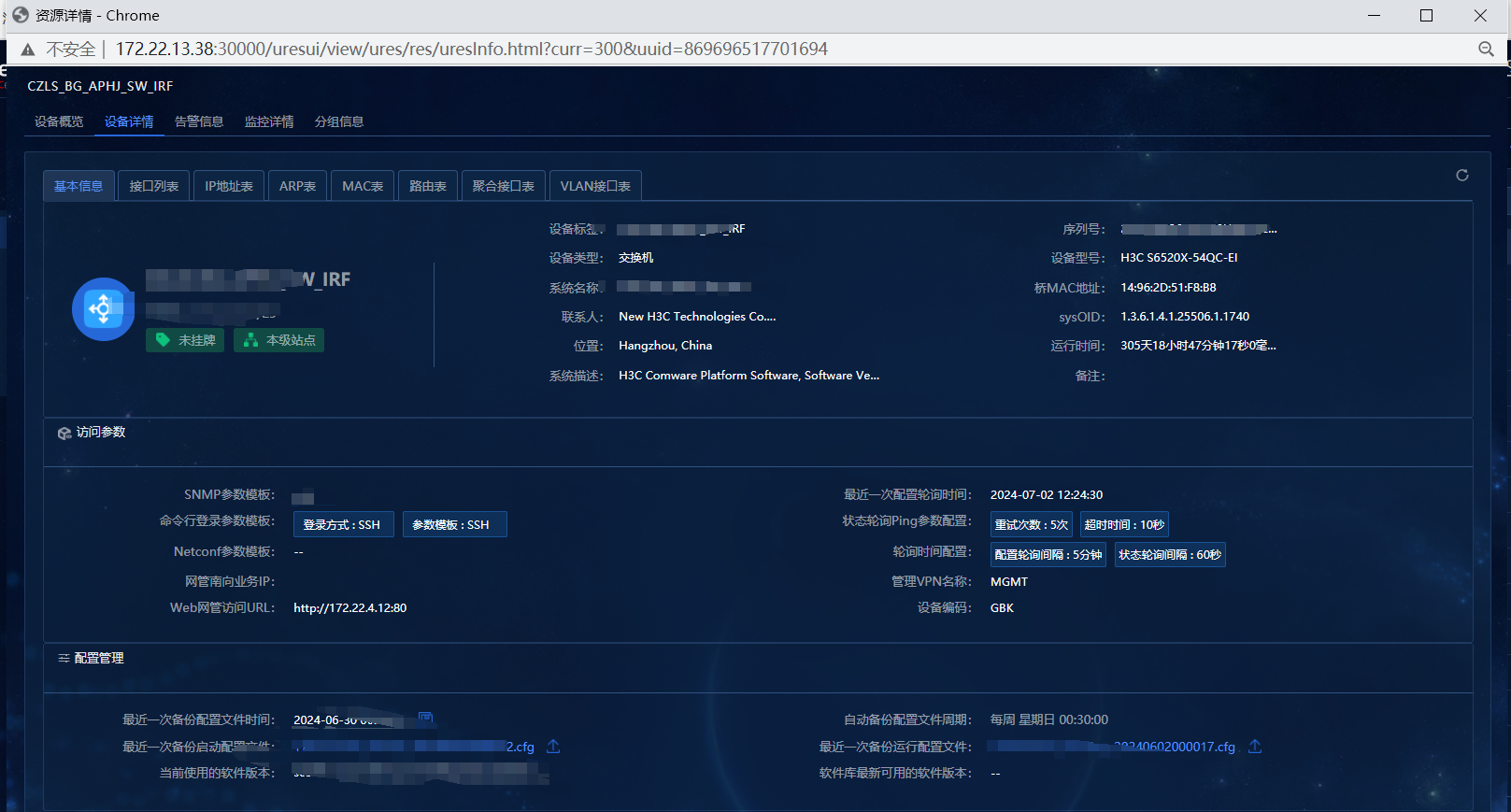Open the ARP表 sub-tab
The width and height of the screenshot is (1511, 812).
(297, 186)
